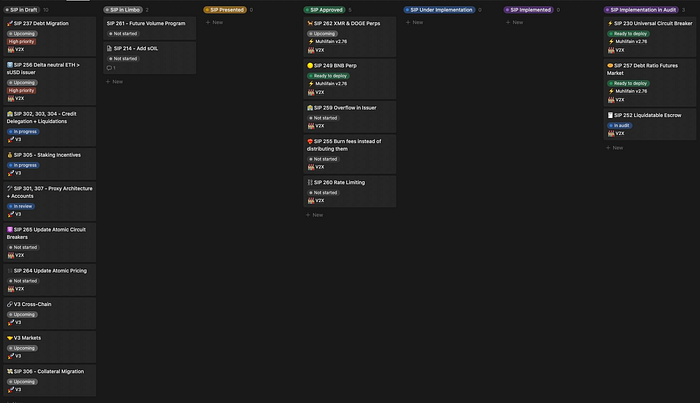Click the castle icon beside V2X on SIP 260 card
Viewport: 700px width, 403px height.
[x=311, y=201]
